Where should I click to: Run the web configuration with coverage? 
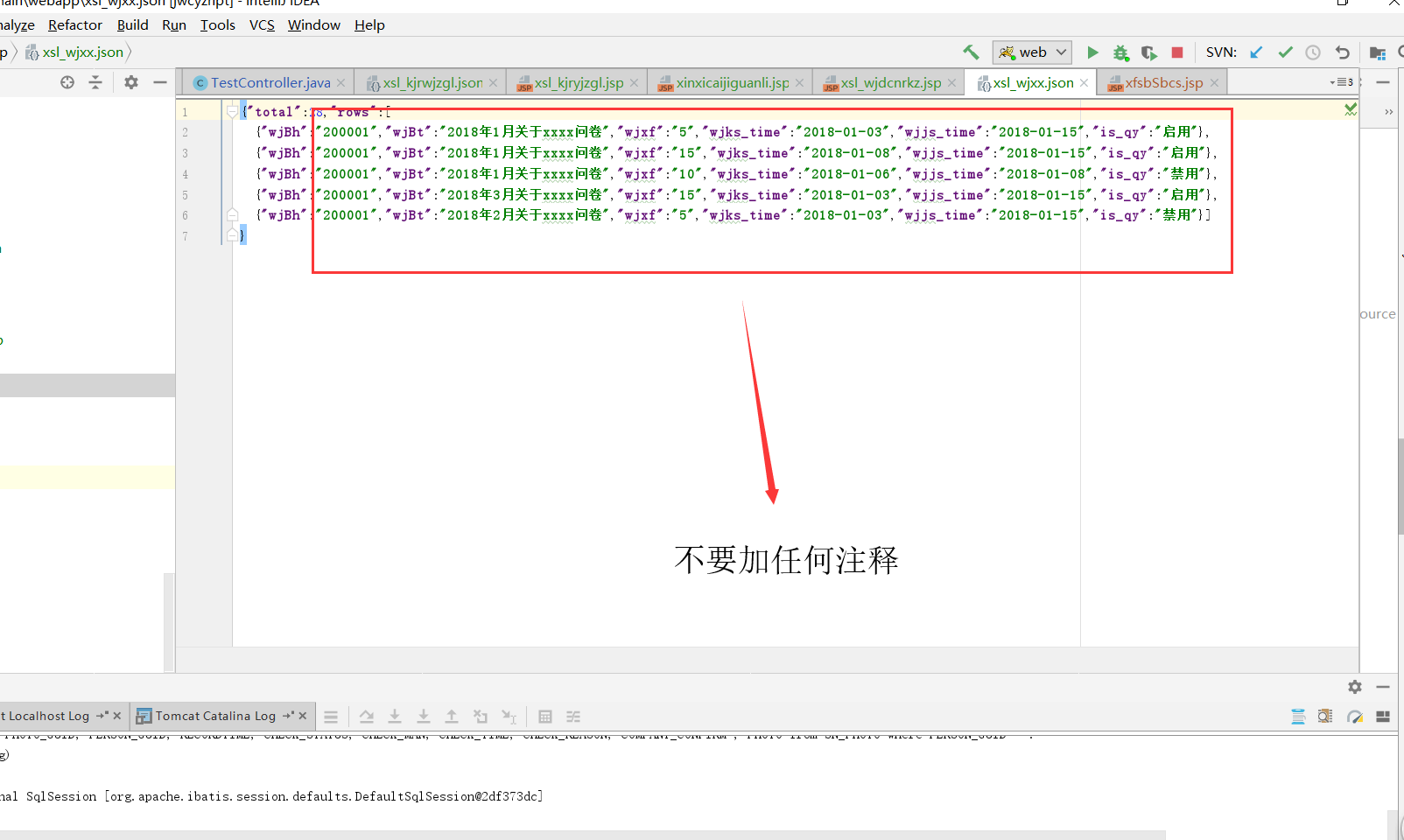pyautogui.click(x=1149, y=52)
